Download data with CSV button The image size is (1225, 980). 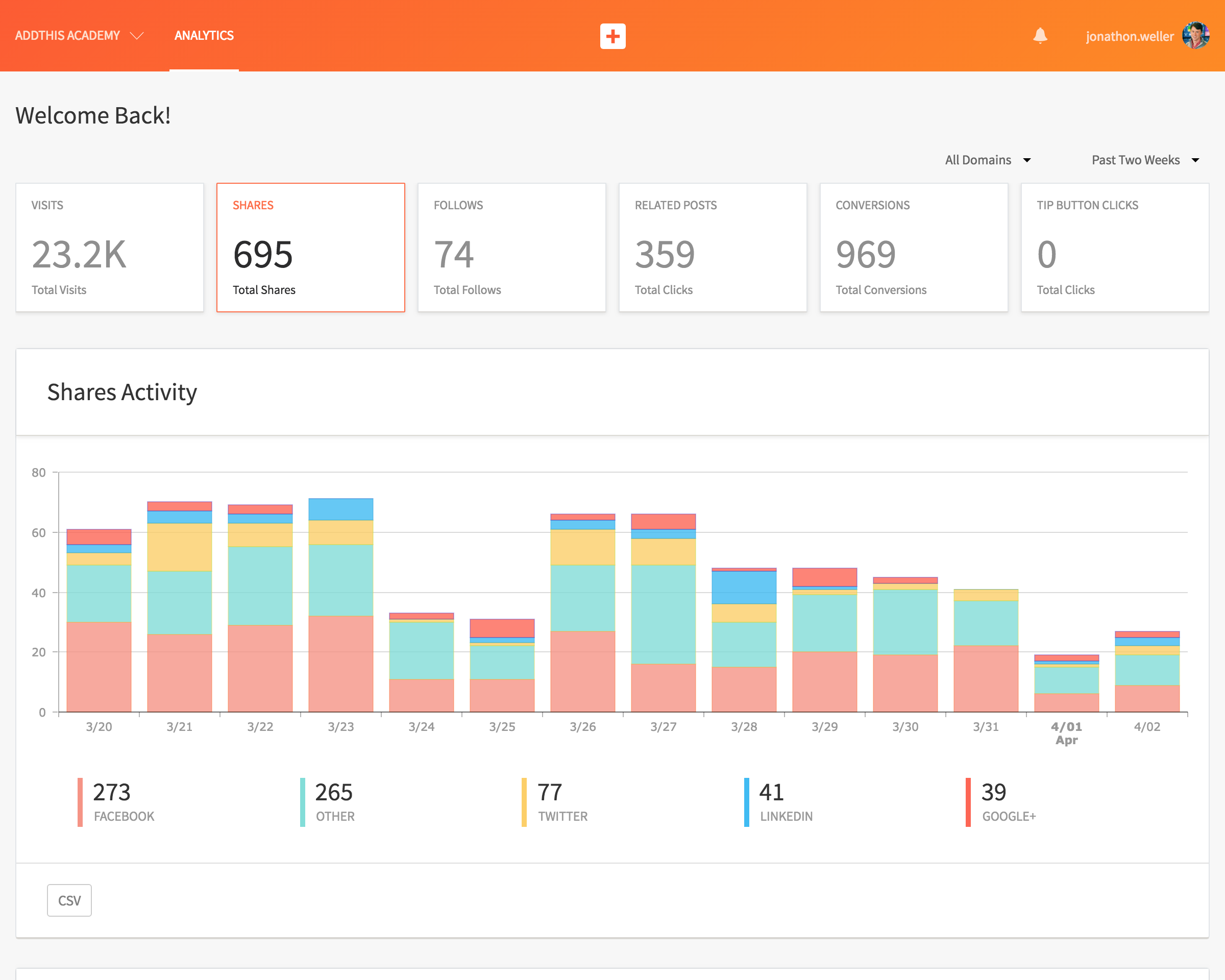[x=69, y=900]
